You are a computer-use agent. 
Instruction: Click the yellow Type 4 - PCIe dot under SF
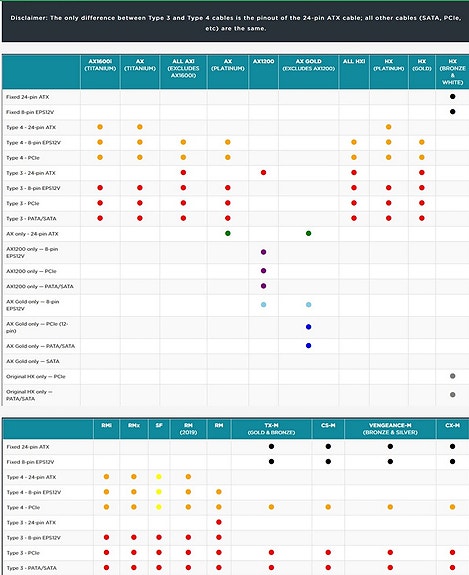(159, 507)
